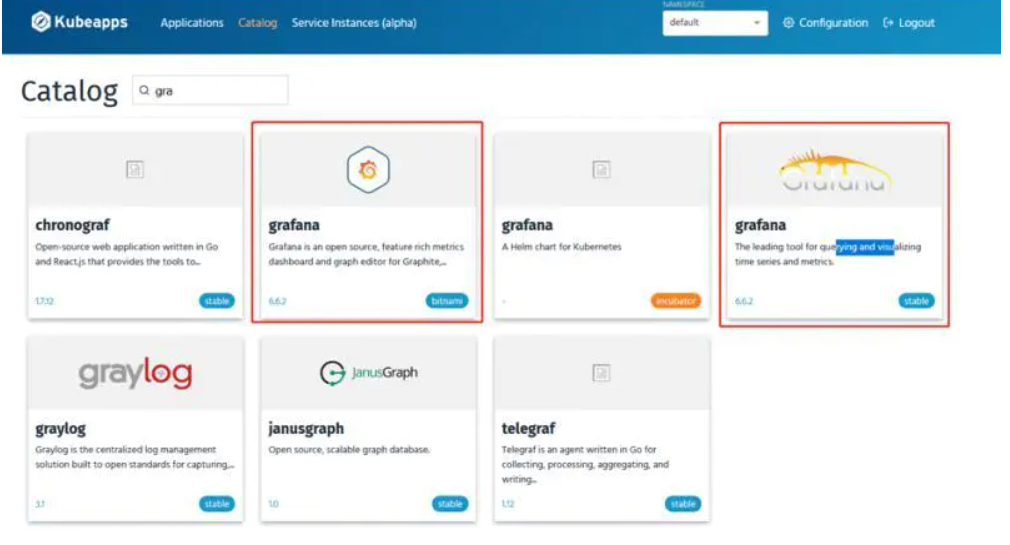This screenshot has width=1010, height=545.
Task: Click the Catalog page heading
Action: click(70, 91)
